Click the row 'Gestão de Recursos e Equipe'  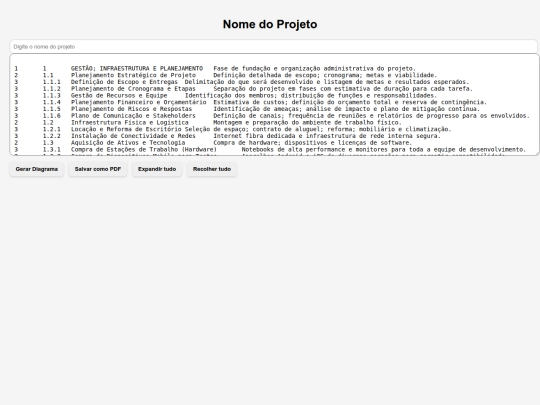point(119,95)
